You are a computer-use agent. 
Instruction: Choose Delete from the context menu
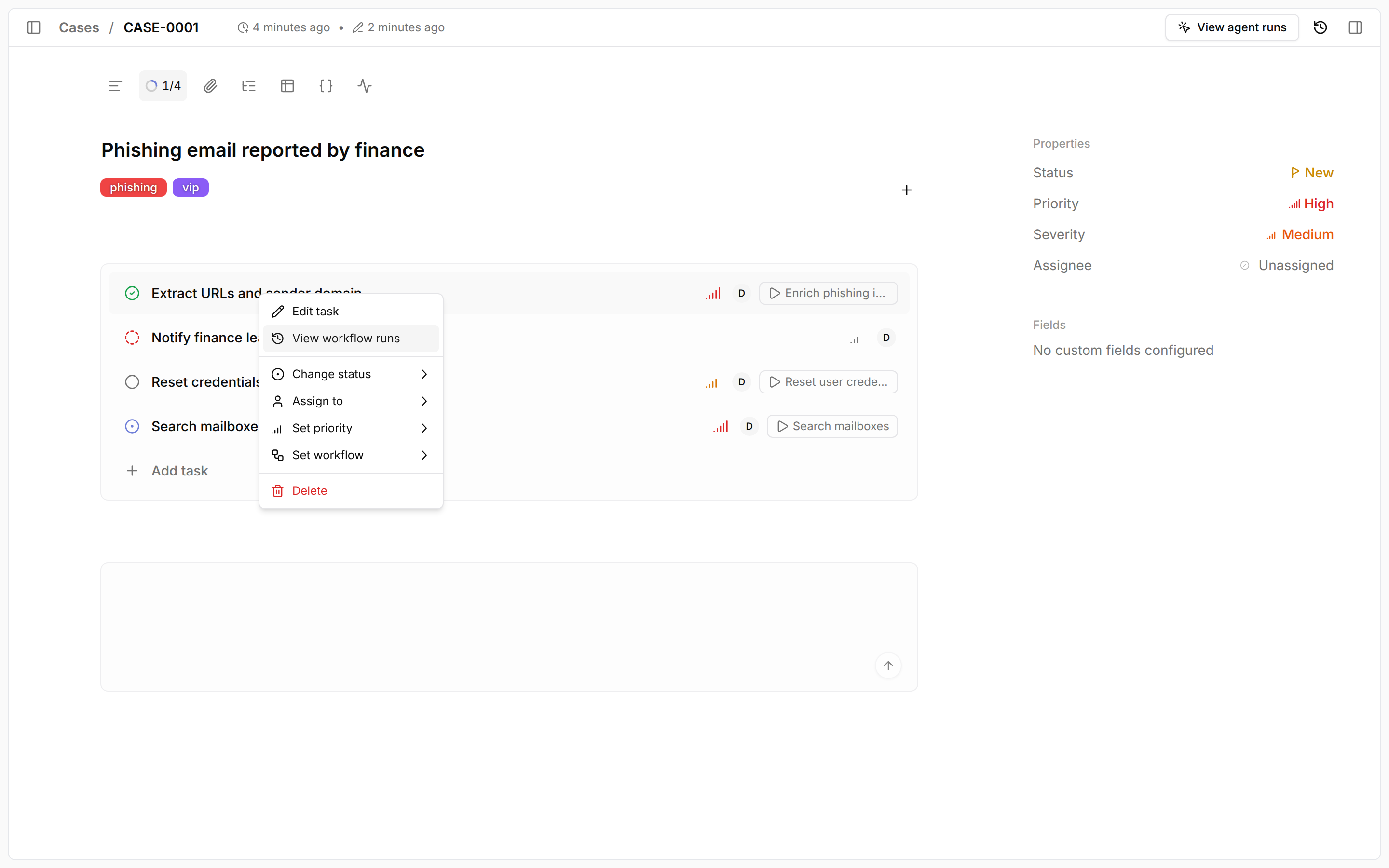[x=351, y=491]
